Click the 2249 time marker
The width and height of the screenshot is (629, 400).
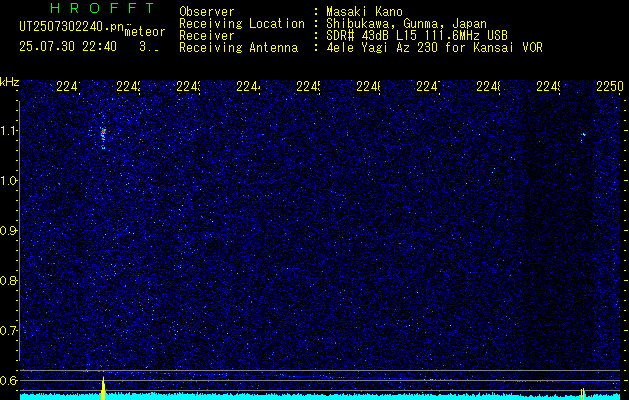point(549,86)
